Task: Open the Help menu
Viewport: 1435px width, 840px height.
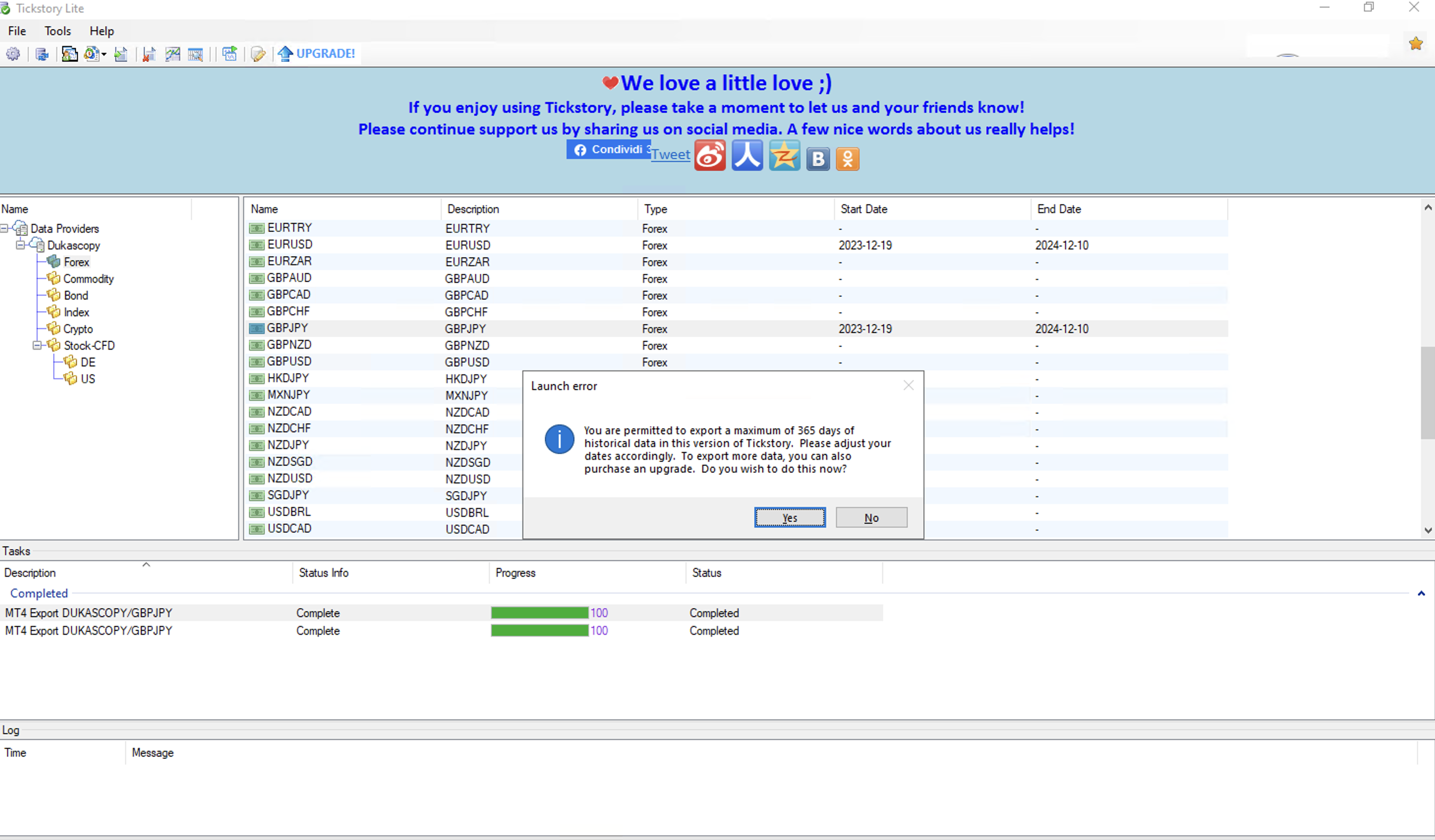Action: [101, 31]
